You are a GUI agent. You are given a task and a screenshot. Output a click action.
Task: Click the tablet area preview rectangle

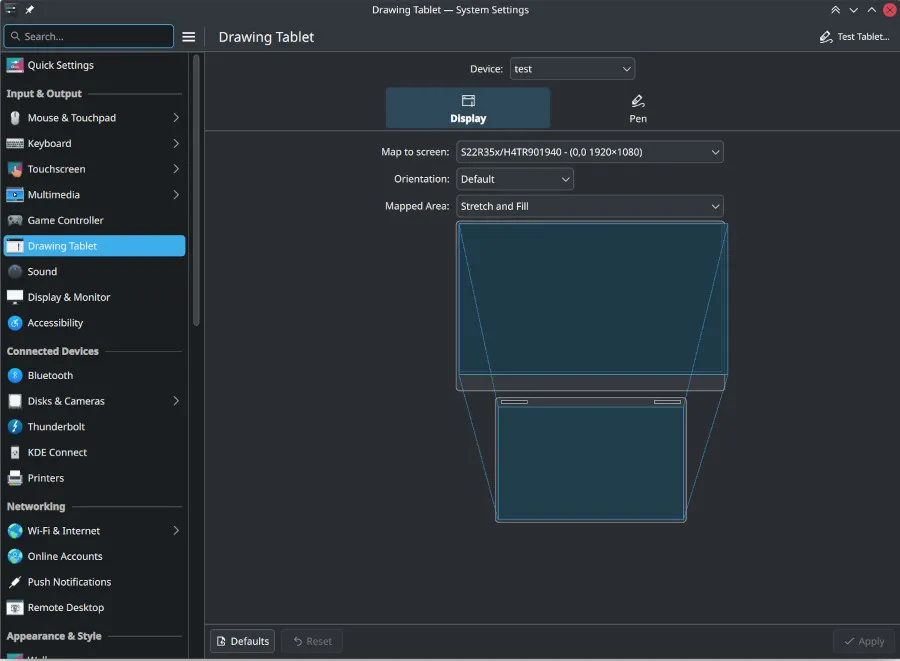pos(590,463)
